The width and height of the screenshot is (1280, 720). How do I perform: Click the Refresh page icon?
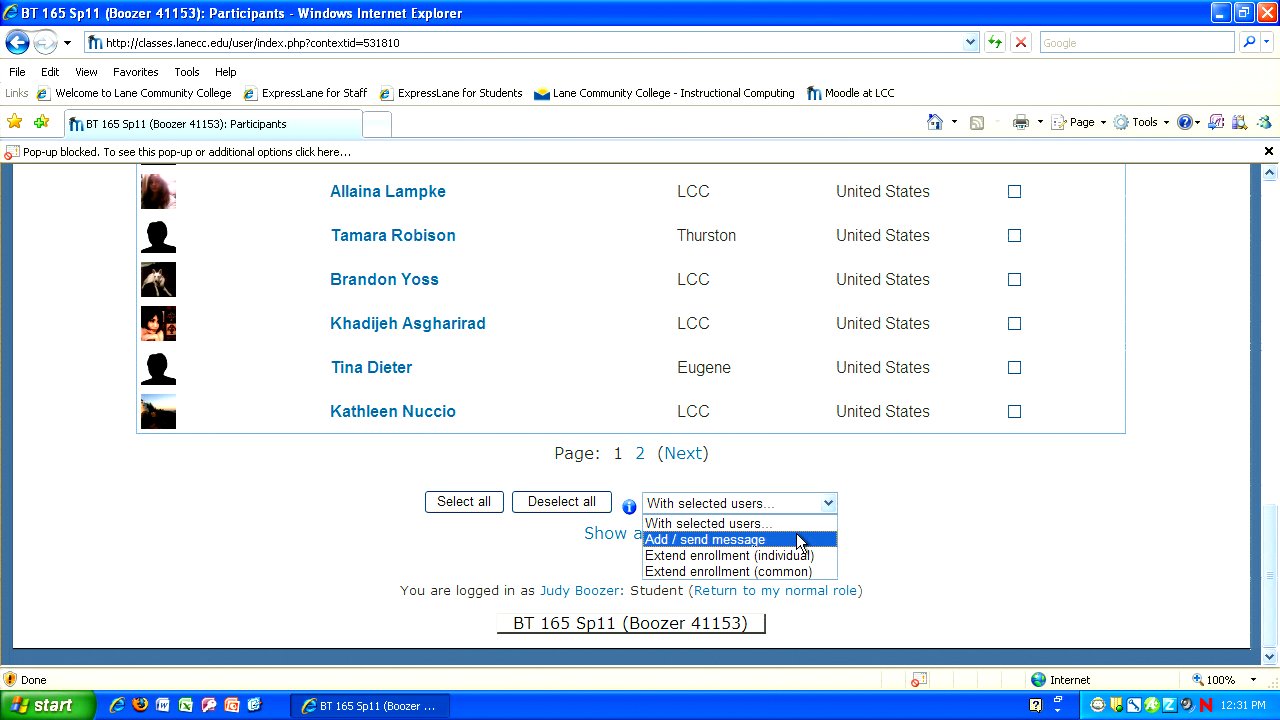(994, 42)
